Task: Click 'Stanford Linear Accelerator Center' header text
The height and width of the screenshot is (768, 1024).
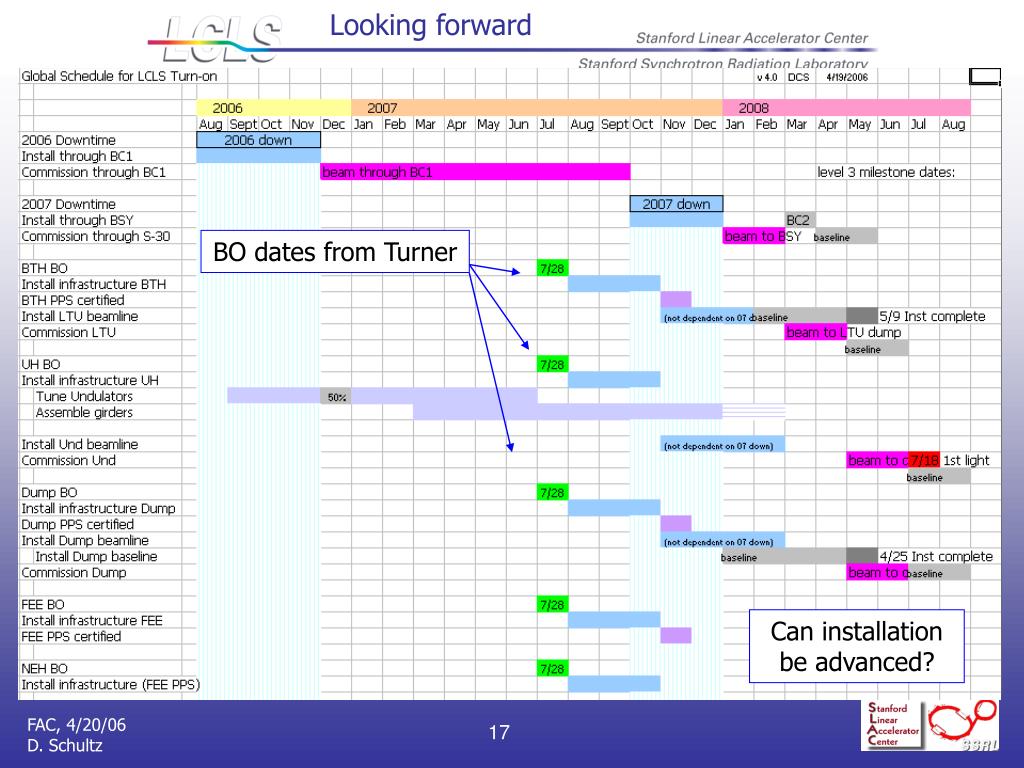Action: 752,38
